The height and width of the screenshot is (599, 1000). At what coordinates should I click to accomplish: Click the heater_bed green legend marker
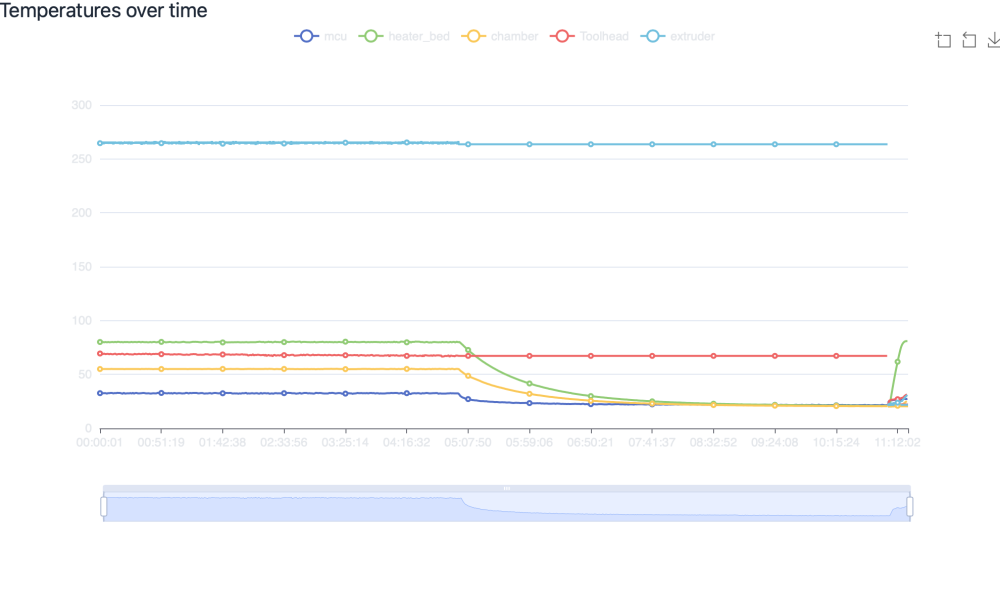click(x=371, y=36)
